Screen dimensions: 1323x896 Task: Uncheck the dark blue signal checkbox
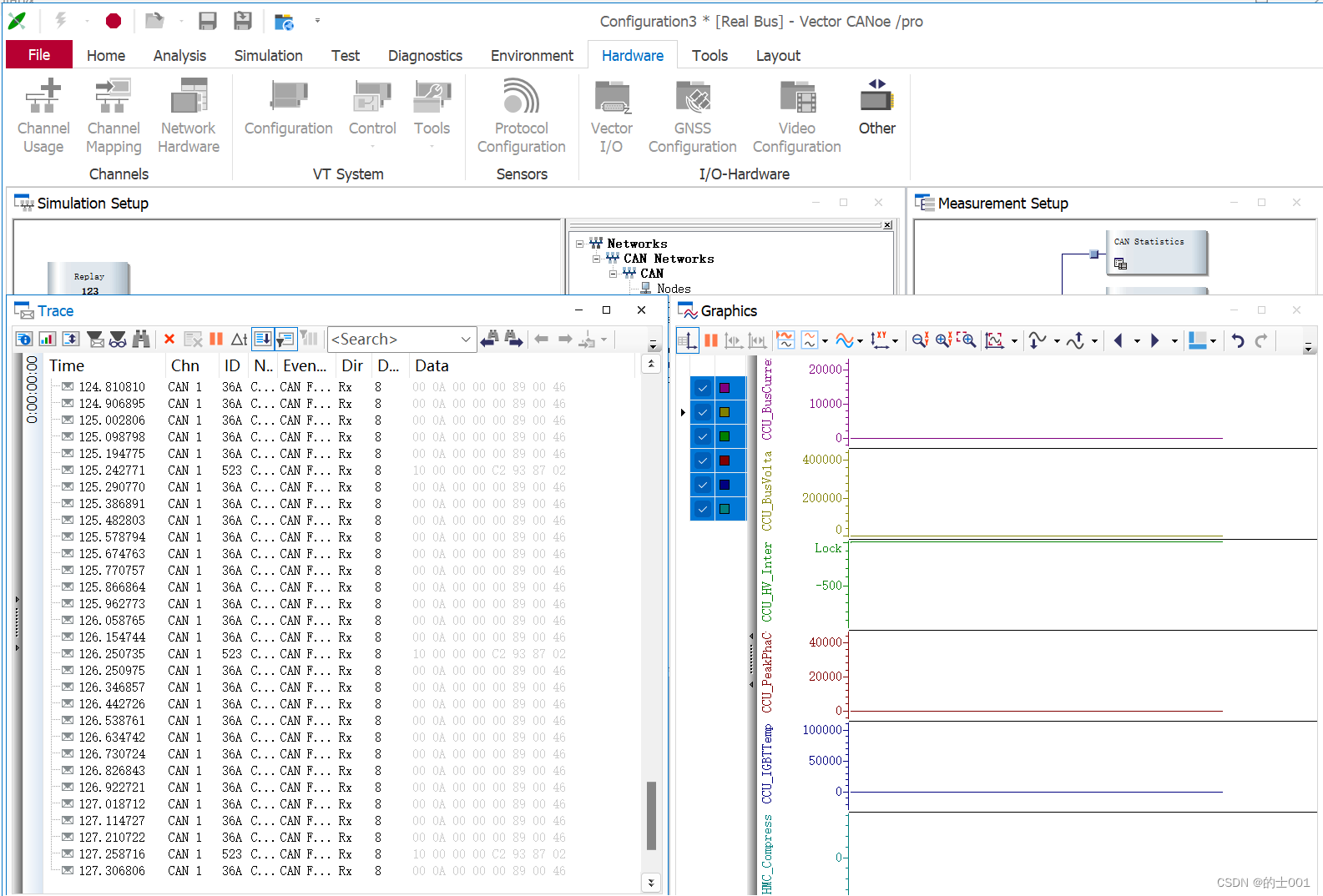pyautogui.click(x=703, y=485)
